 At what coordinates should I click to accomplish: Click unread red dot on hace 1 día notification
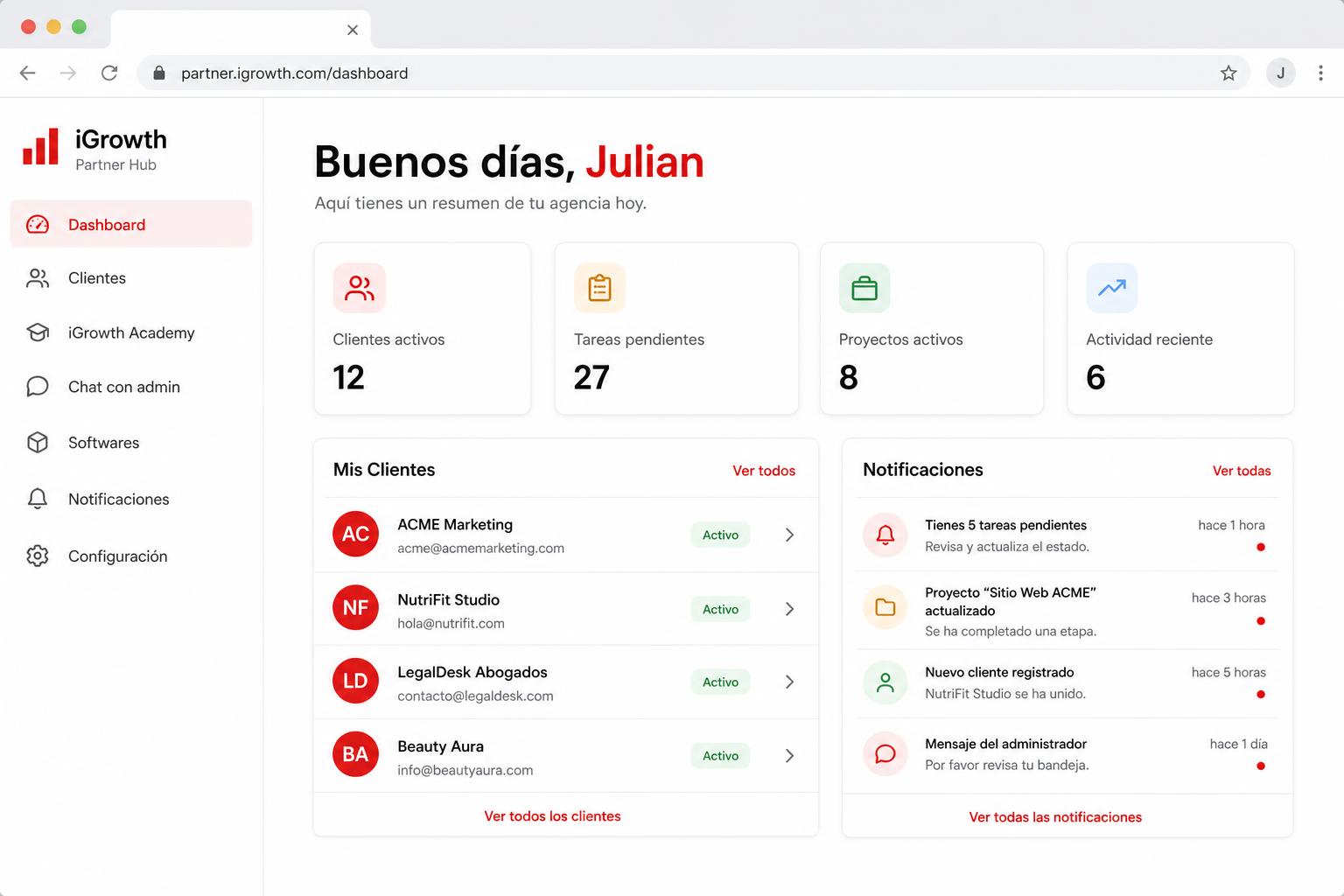tap(1261, 766)
